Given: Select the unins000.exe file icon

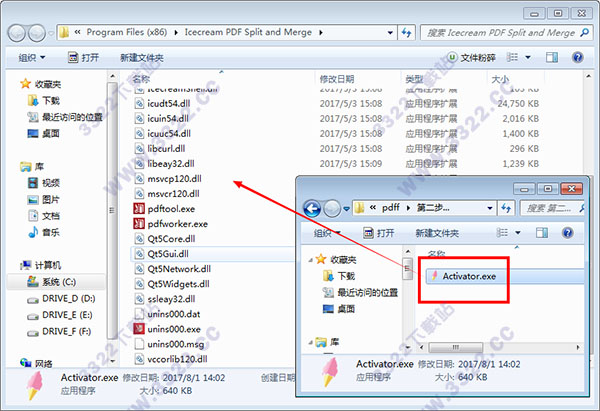Looking at the screenshot, I should click(139, 329).
